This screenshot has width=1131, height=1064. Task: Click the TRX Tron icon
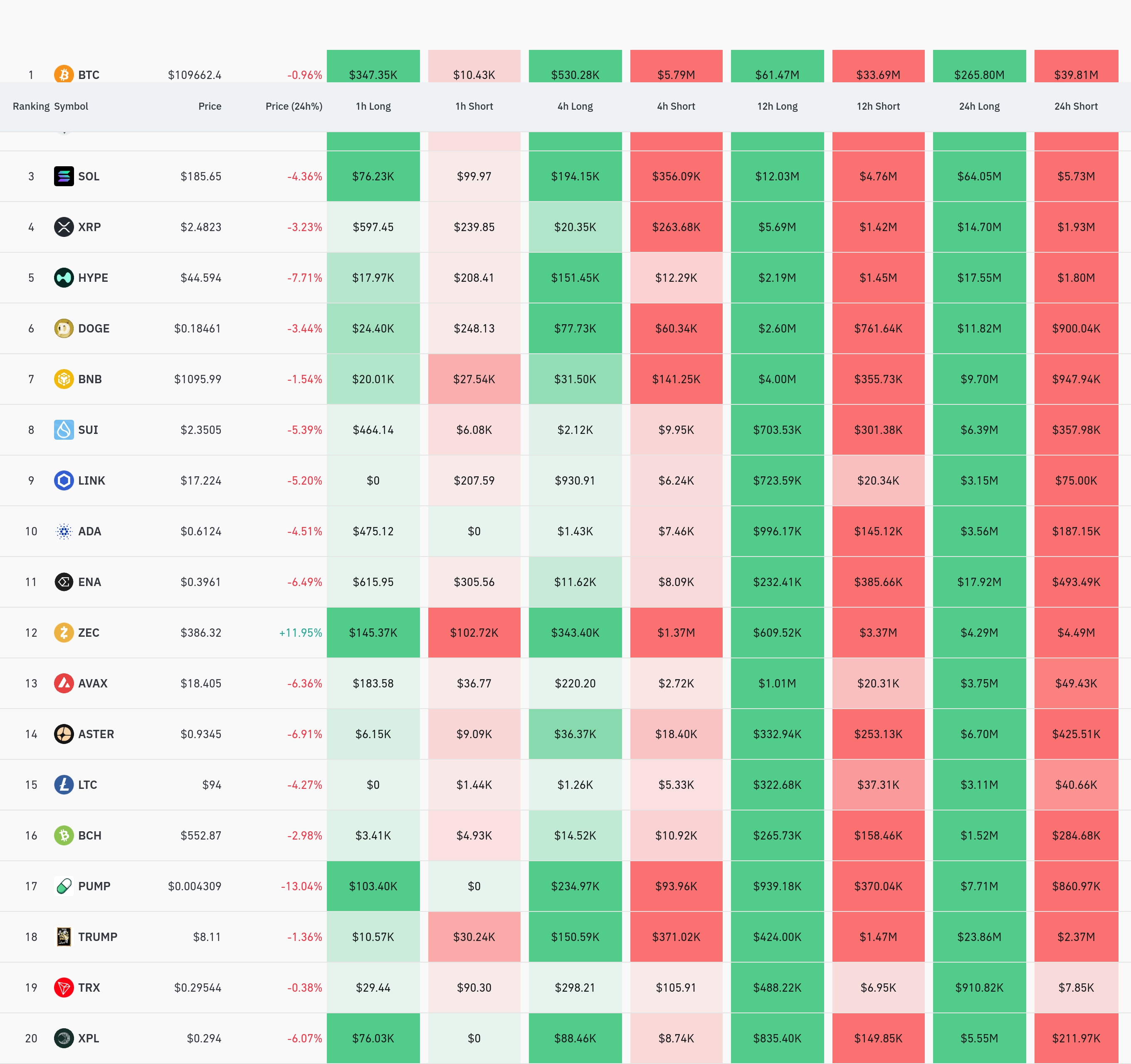(x=64, y=987)
